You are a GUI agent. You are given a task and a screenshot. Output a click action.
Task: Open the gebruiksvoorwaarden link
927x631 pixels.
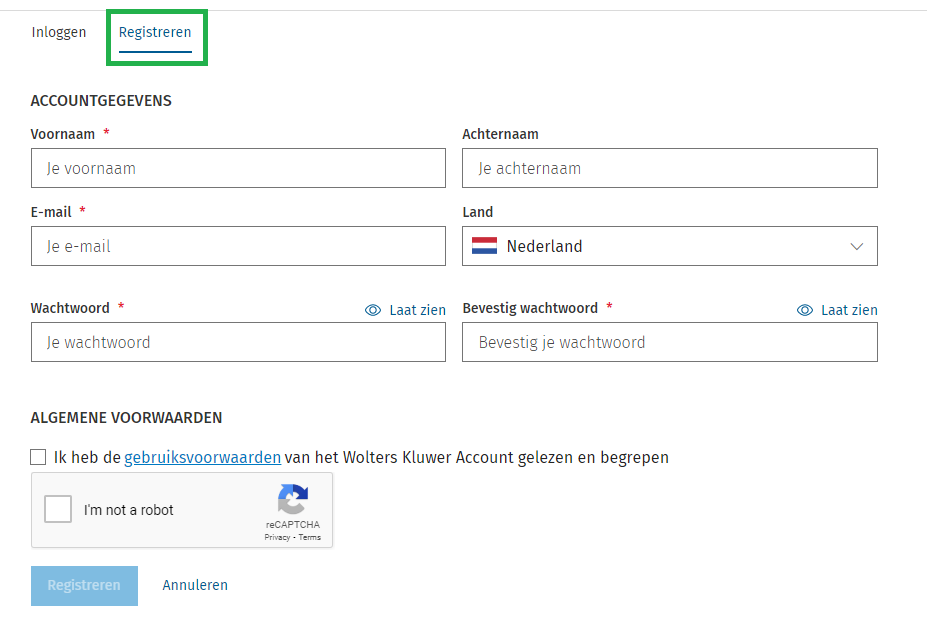(x=202, y=457)
